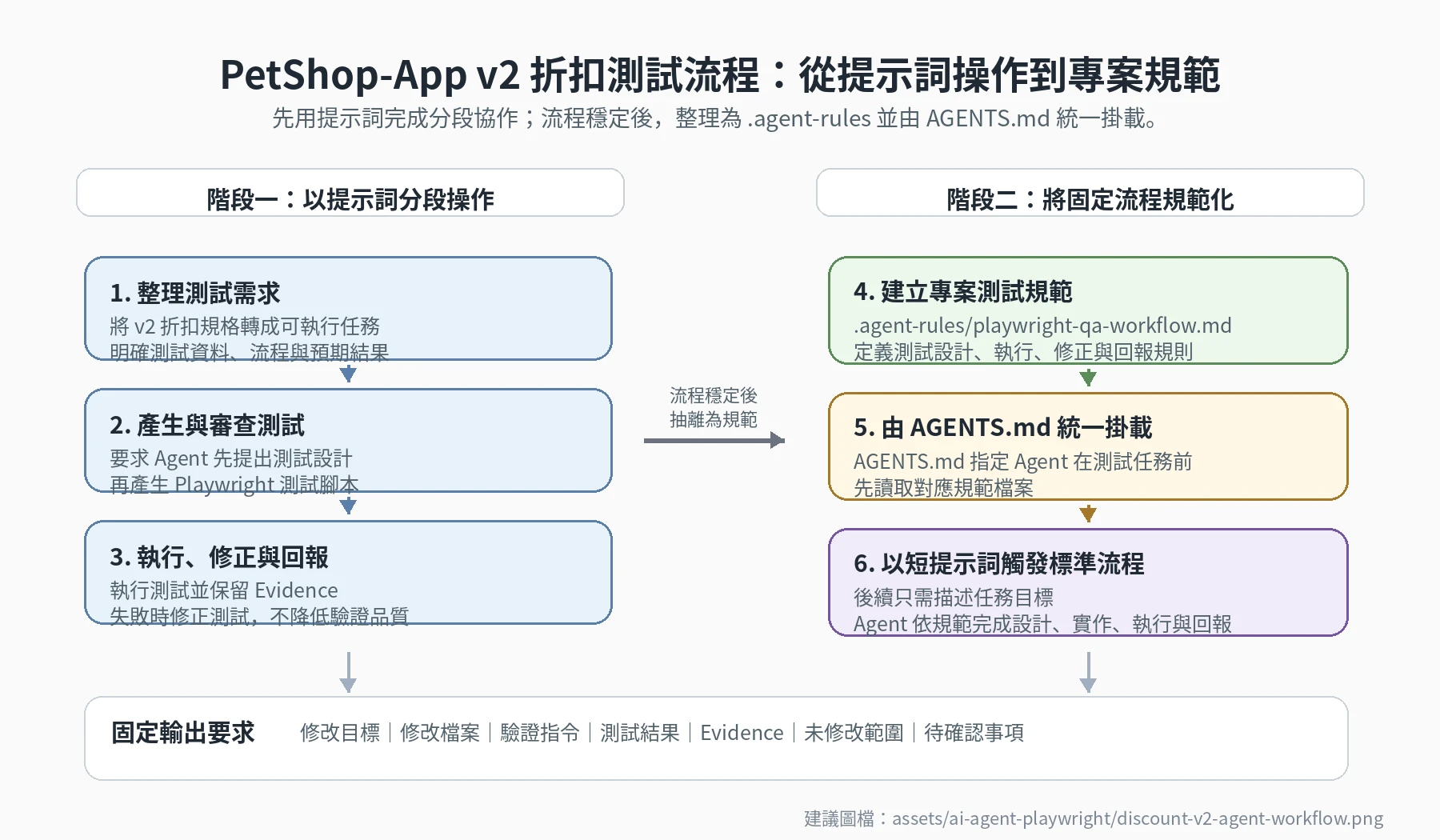The image size is (1440, 840).
Task: Click the step '2. 產生與審查測試' heading
Action: pos(207,425)
